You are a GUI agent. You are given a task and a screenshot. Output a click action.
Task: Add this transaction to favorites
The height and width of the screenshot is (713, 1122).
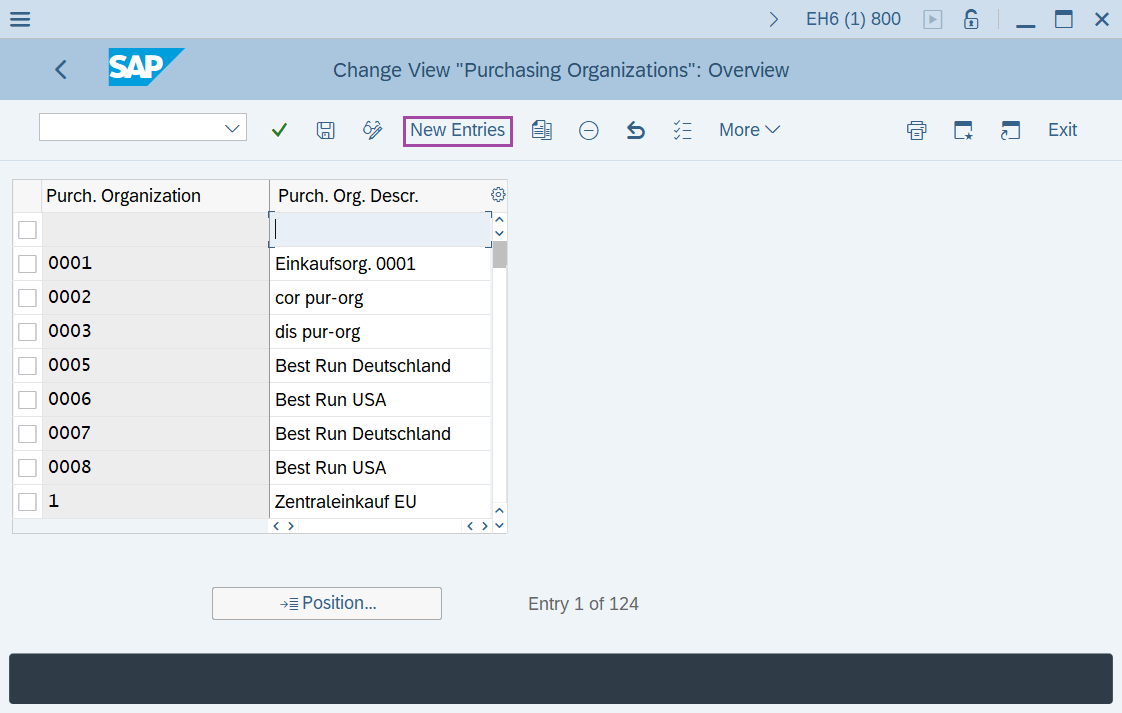point(962,130)
